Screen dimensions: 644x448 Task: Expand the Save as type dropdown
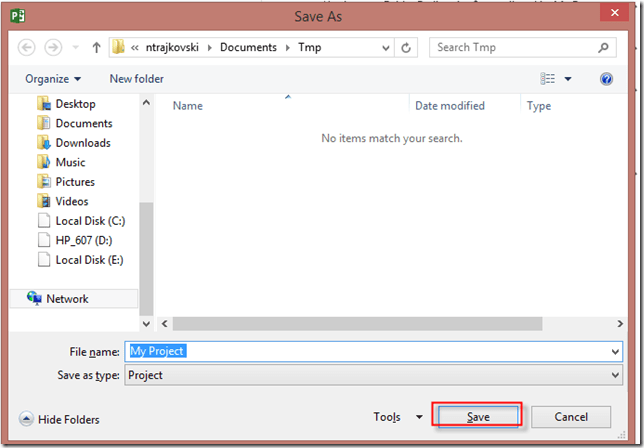(x=614, y=375)
